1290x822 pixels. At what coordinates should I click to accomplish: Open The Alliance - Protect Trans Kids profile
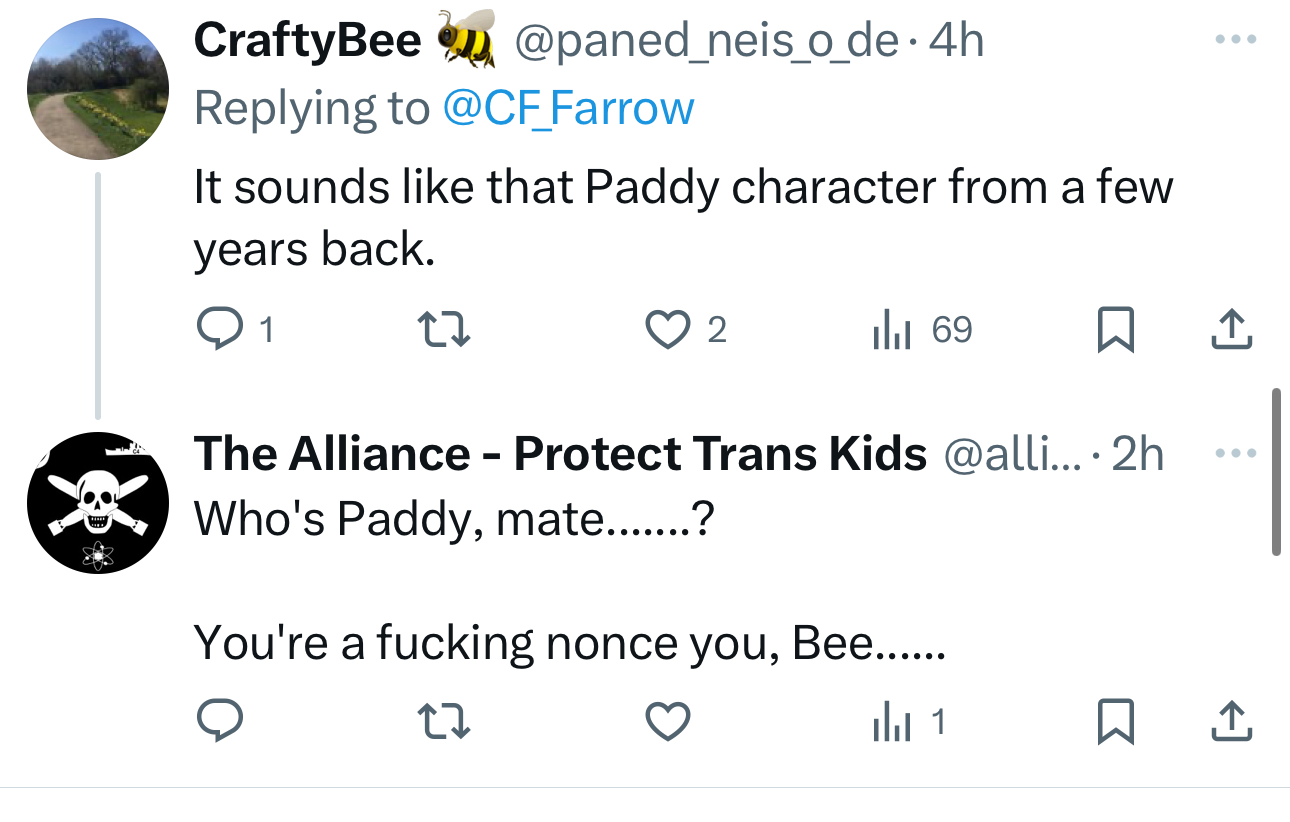pyautogui.click(x=560, y=454)
